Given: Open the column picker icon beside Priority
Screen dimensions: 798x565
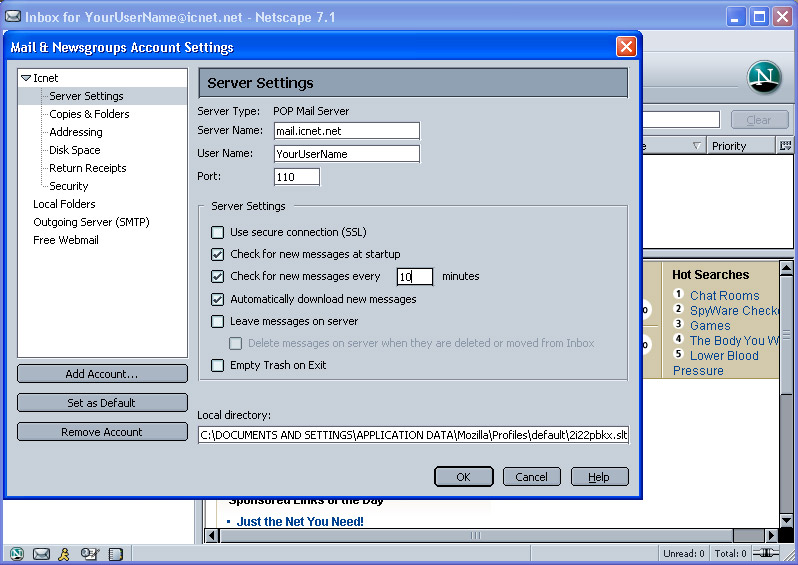Looking at the screenshot, I should 785,146.
